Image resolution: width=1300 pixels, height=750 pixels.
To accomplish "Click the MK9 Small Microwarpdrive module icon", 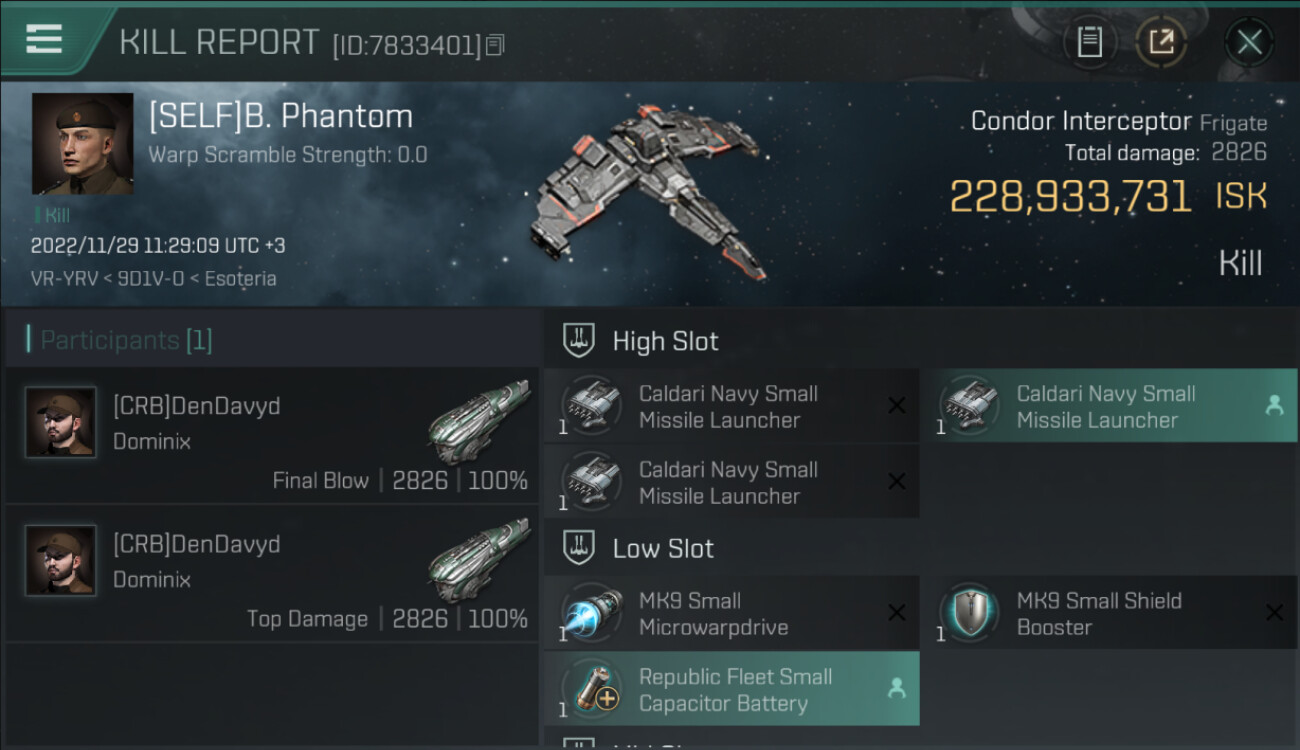I will coord(591,614).
